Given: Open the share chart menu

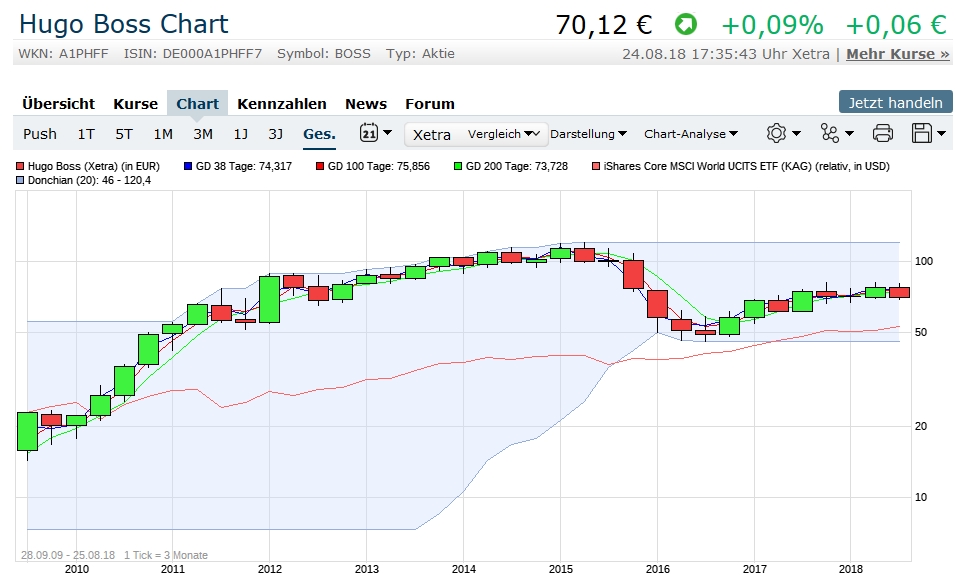Looking at the screenshot, I should [836, 133].
